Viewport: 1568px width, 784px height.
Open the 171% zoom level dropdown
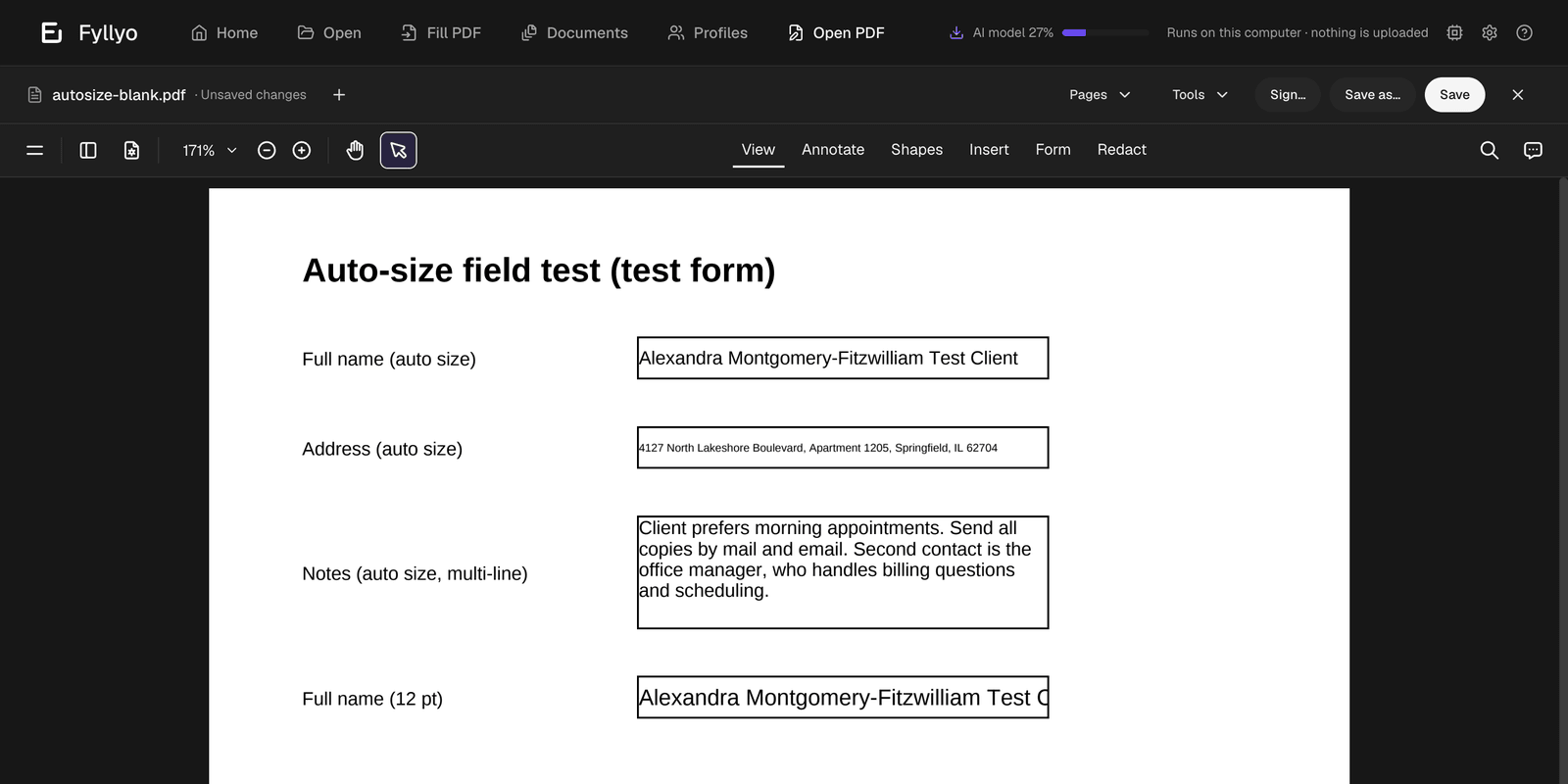pos(210,150)
